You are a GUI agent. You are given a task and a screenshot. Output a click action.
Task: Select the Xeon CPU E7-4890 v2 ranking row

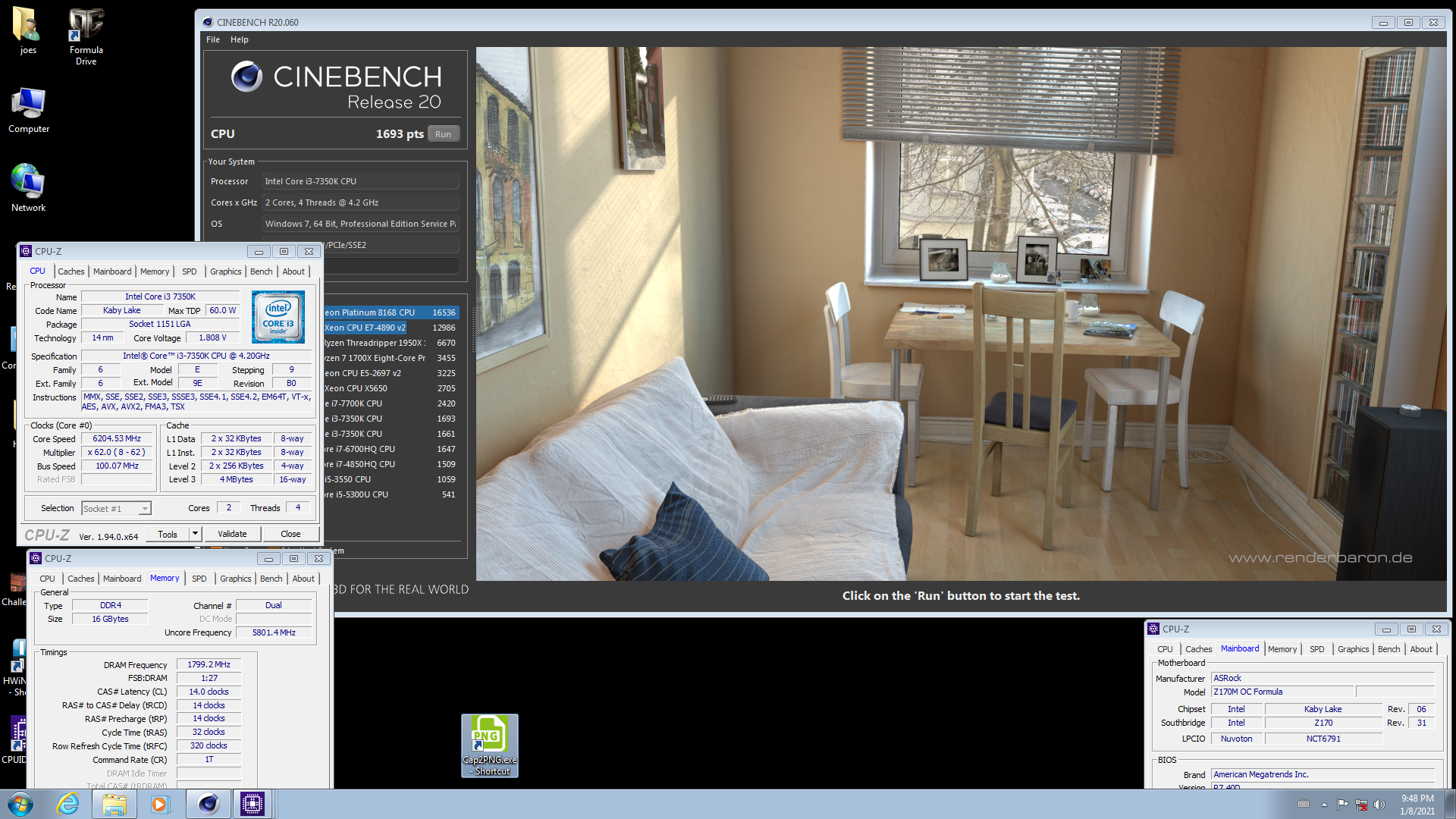pyautogui.click(x=391, y=328)
